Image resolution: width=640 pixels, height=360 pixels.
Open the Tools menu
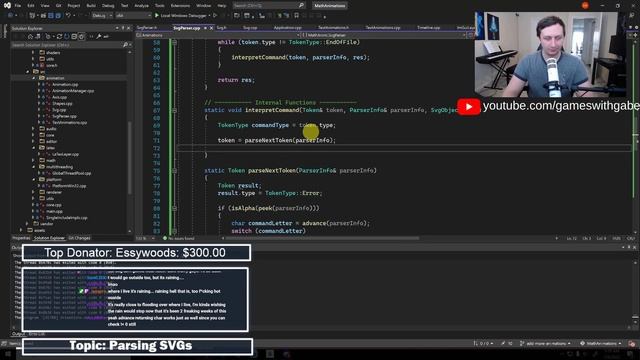point(160,6)
